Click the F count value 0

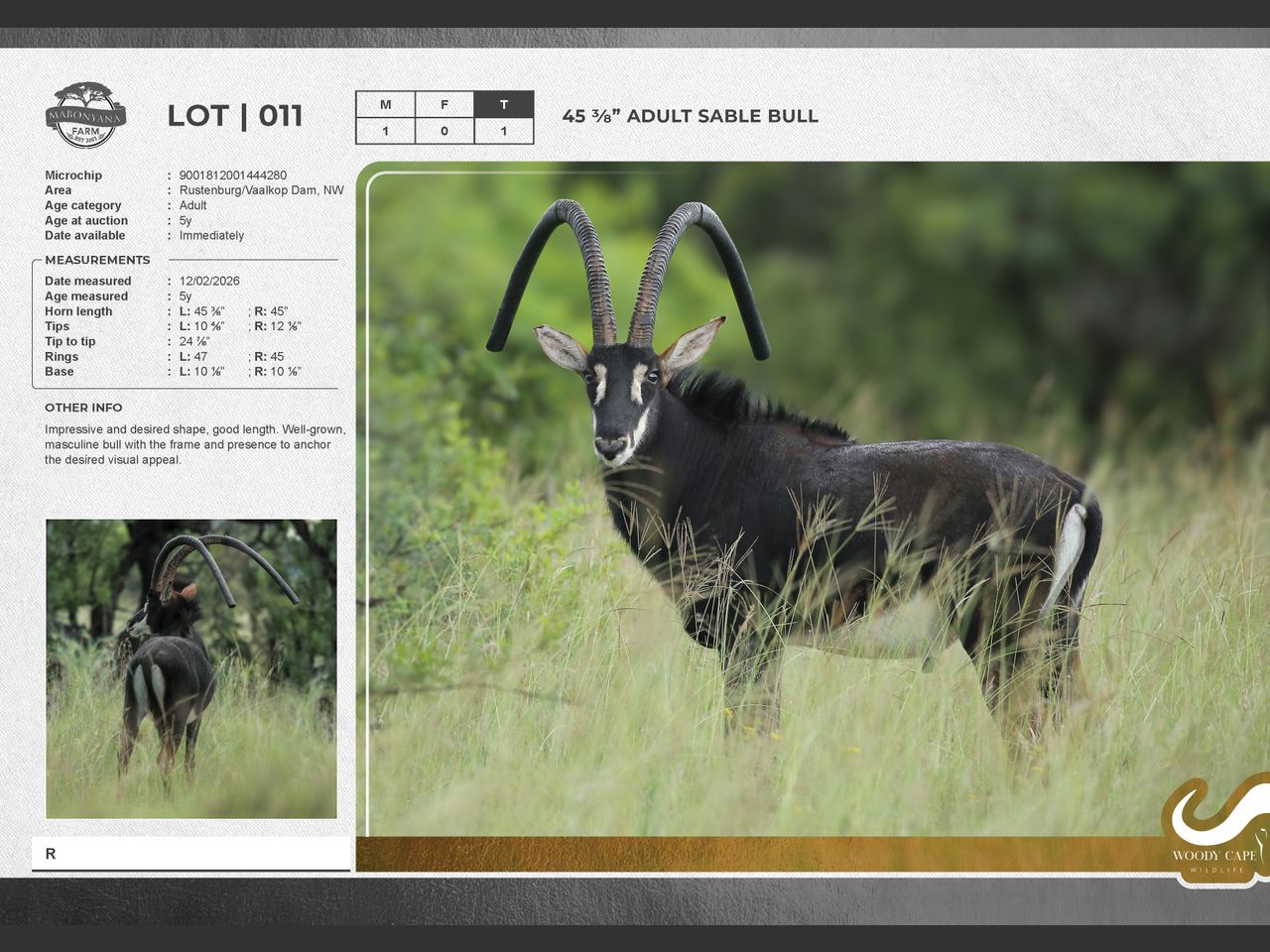[x=444, y=131]
